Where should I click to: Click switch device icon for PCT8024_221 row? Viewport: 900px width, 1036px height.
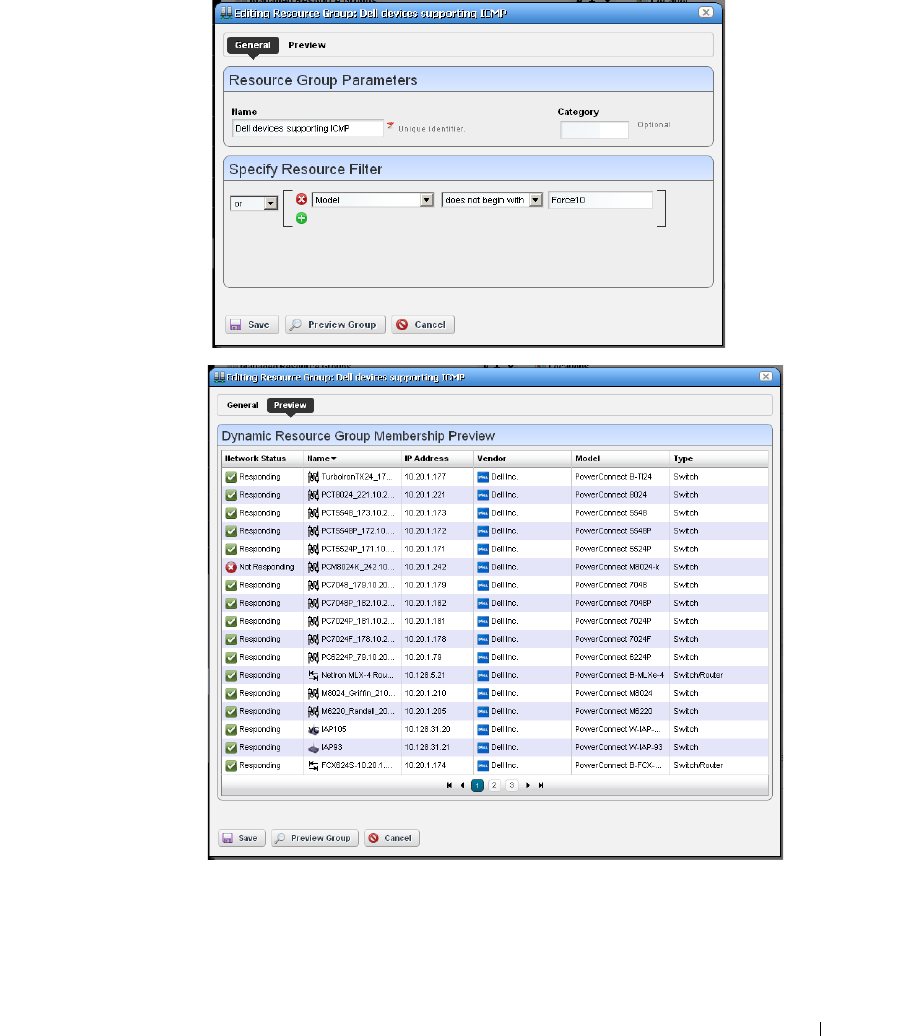[313, 495]
